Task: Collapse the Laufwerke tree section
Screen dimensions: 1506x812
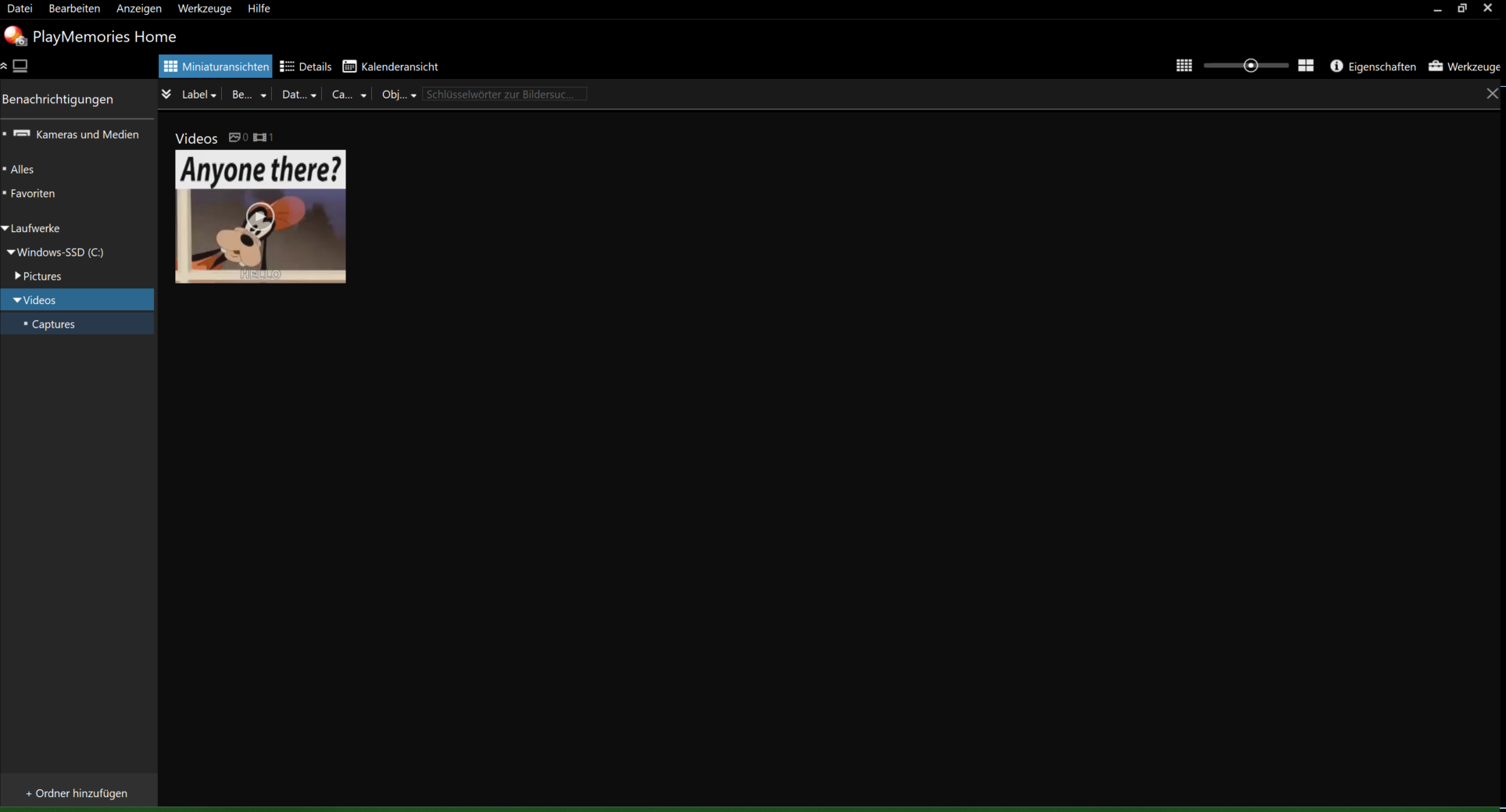Action: (5, 228)
